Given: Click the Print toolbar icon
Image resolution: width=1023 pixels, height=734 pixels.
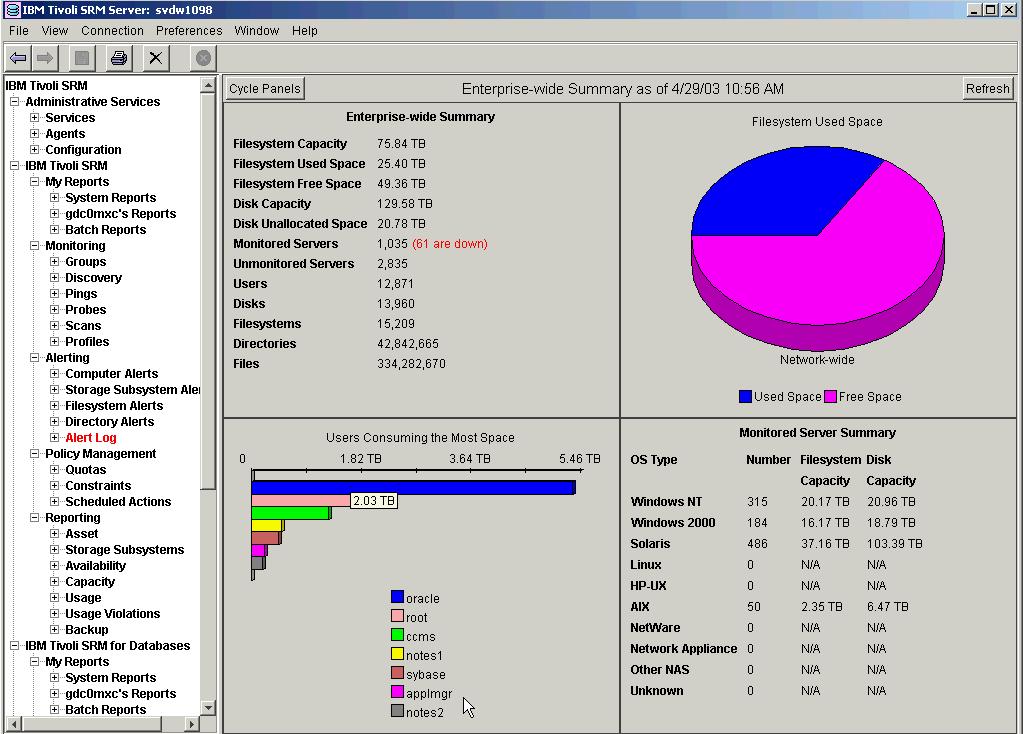Looking at the screenshot, I should (x=119, y=58).
